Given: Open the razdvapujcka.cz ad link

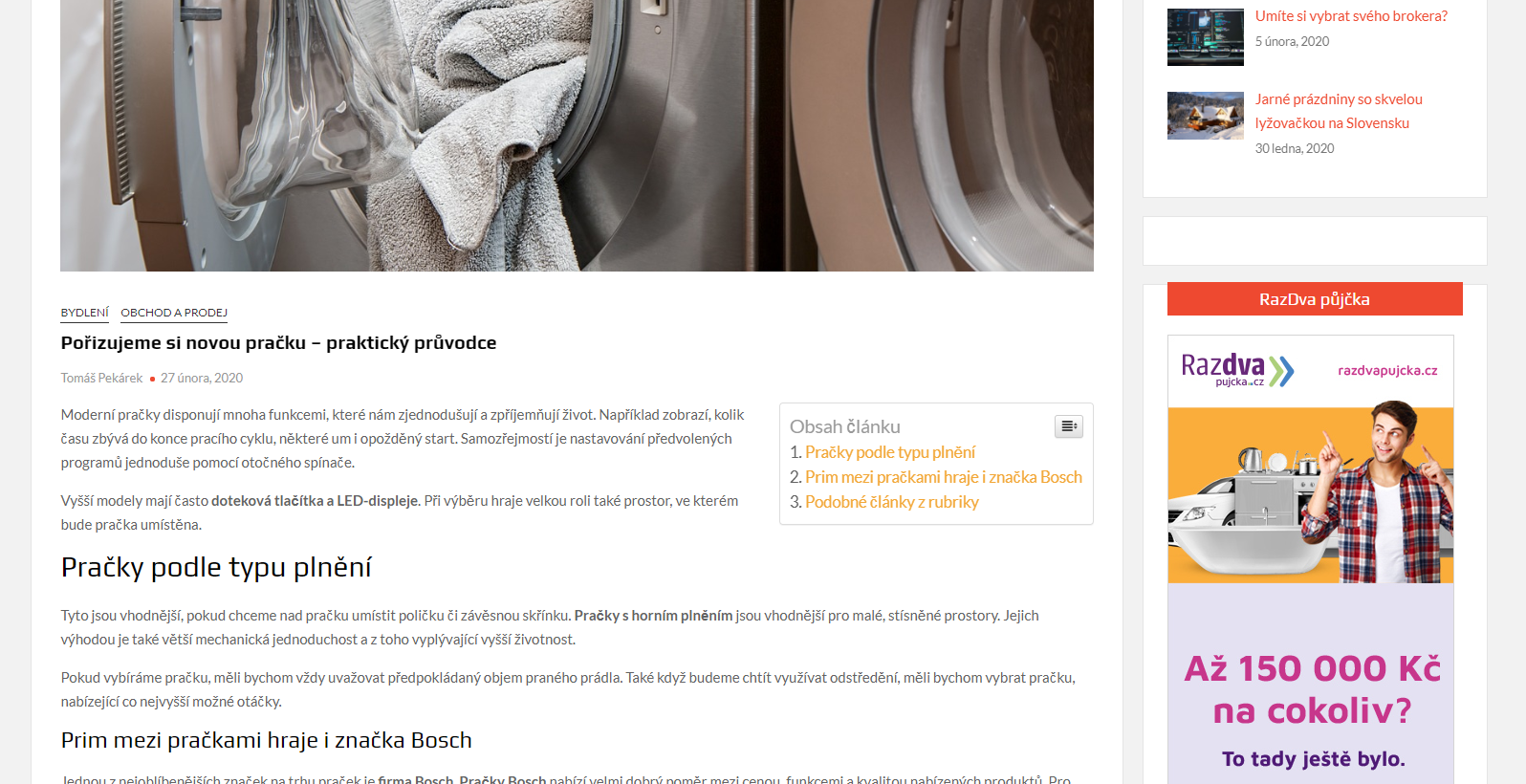Looking at the screenshot, I should click(1387, 371).
